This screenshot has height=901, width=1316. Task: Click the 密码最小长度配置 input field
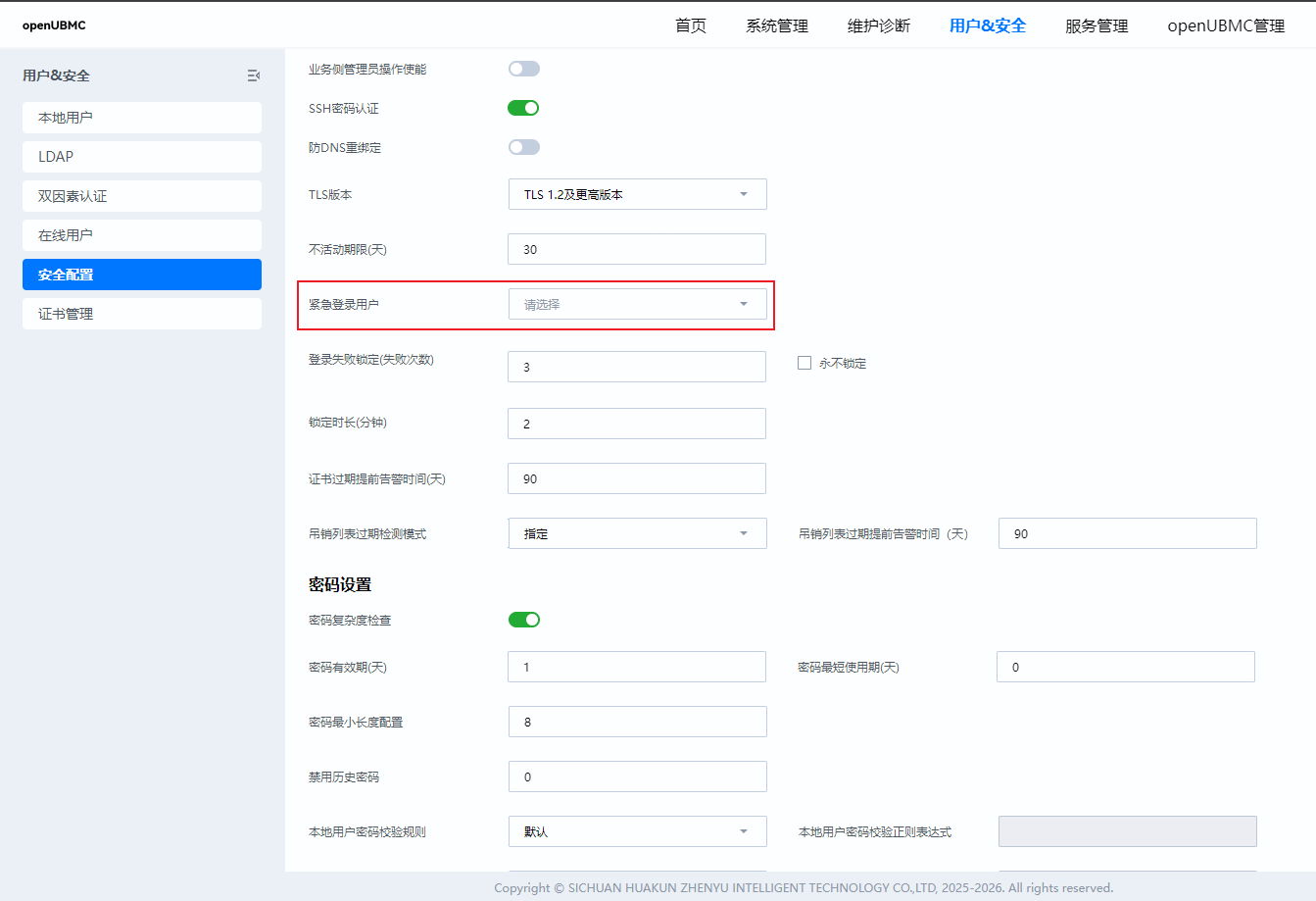(x=637, y=722)
